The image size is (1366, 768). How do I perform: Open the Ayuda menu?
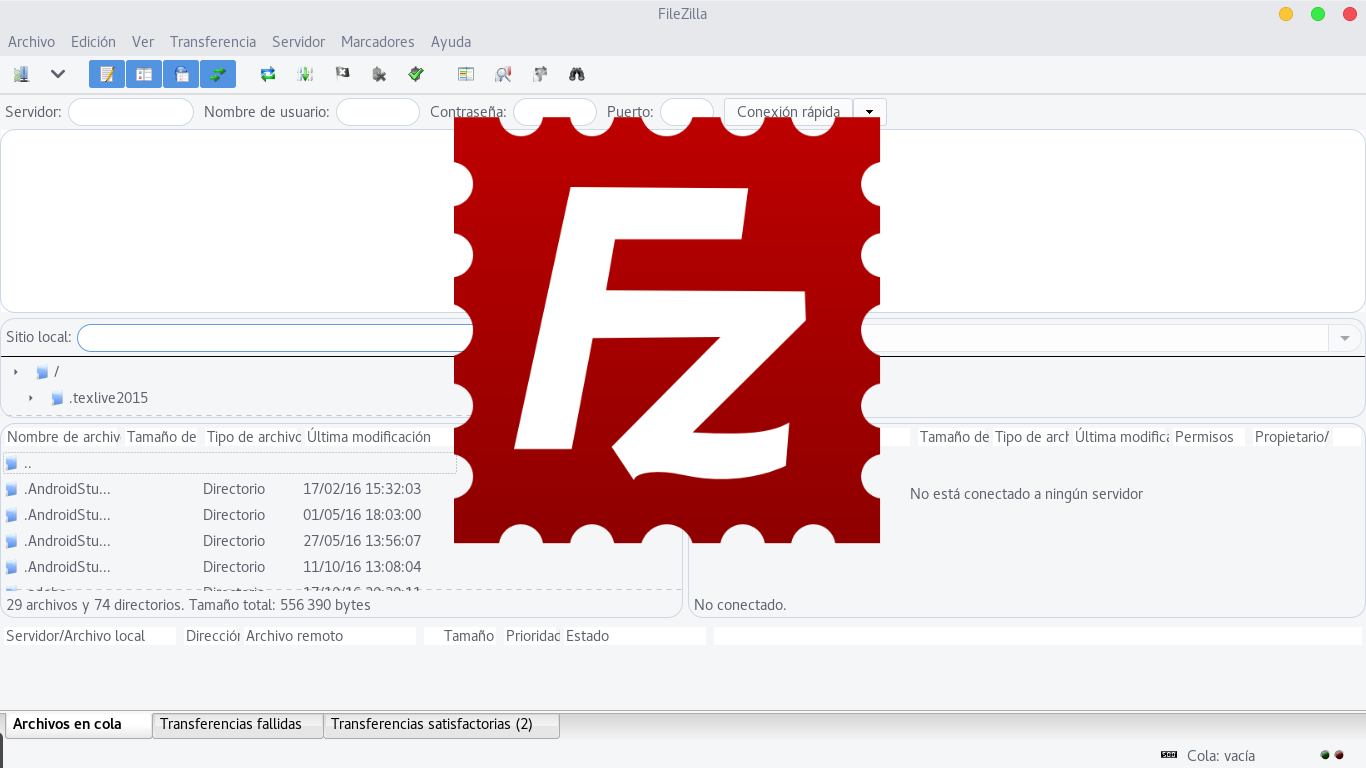[x=451, y=42]
